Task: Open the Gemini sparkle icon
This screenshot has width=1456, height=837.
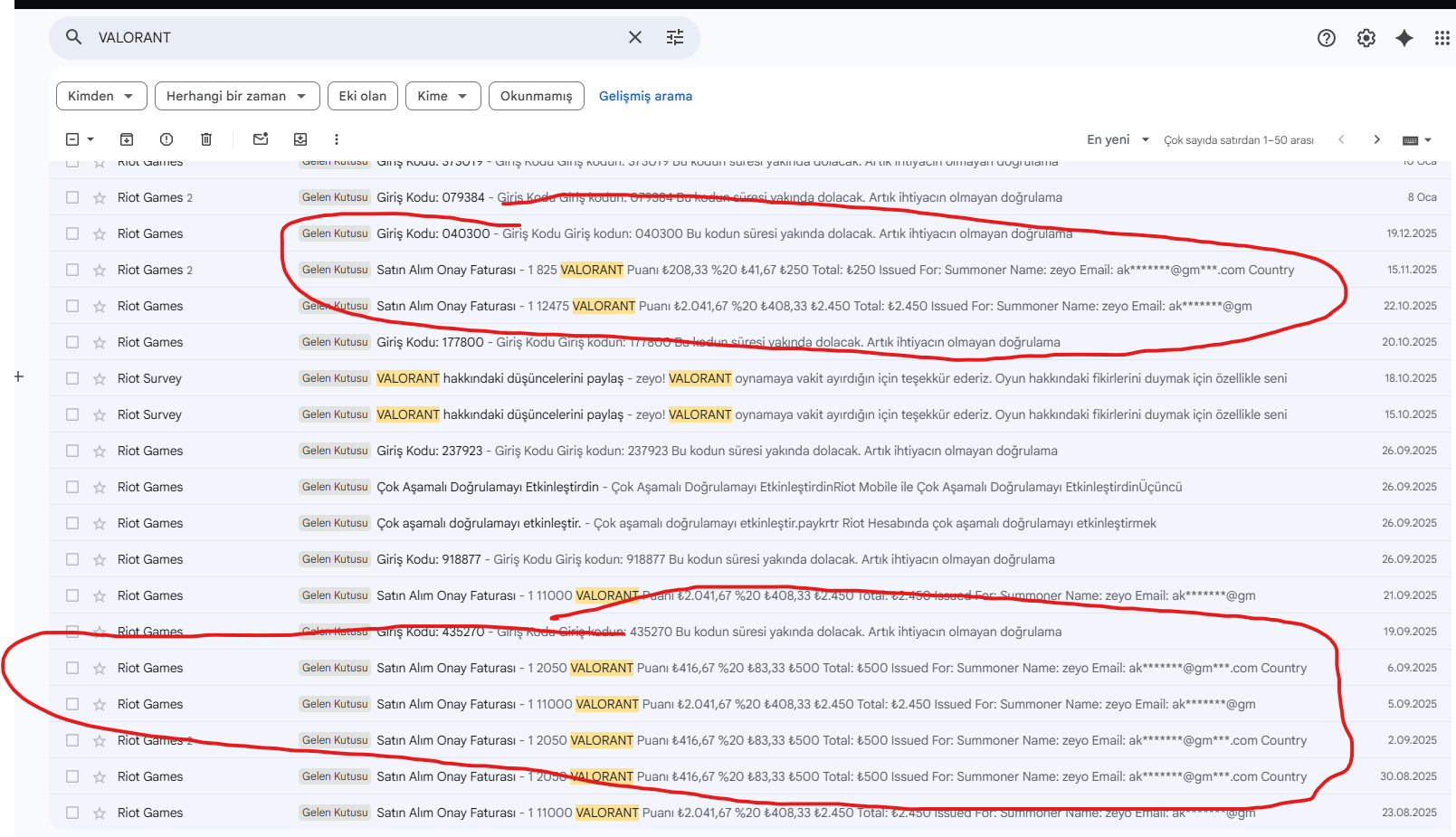Action: 1404,38
